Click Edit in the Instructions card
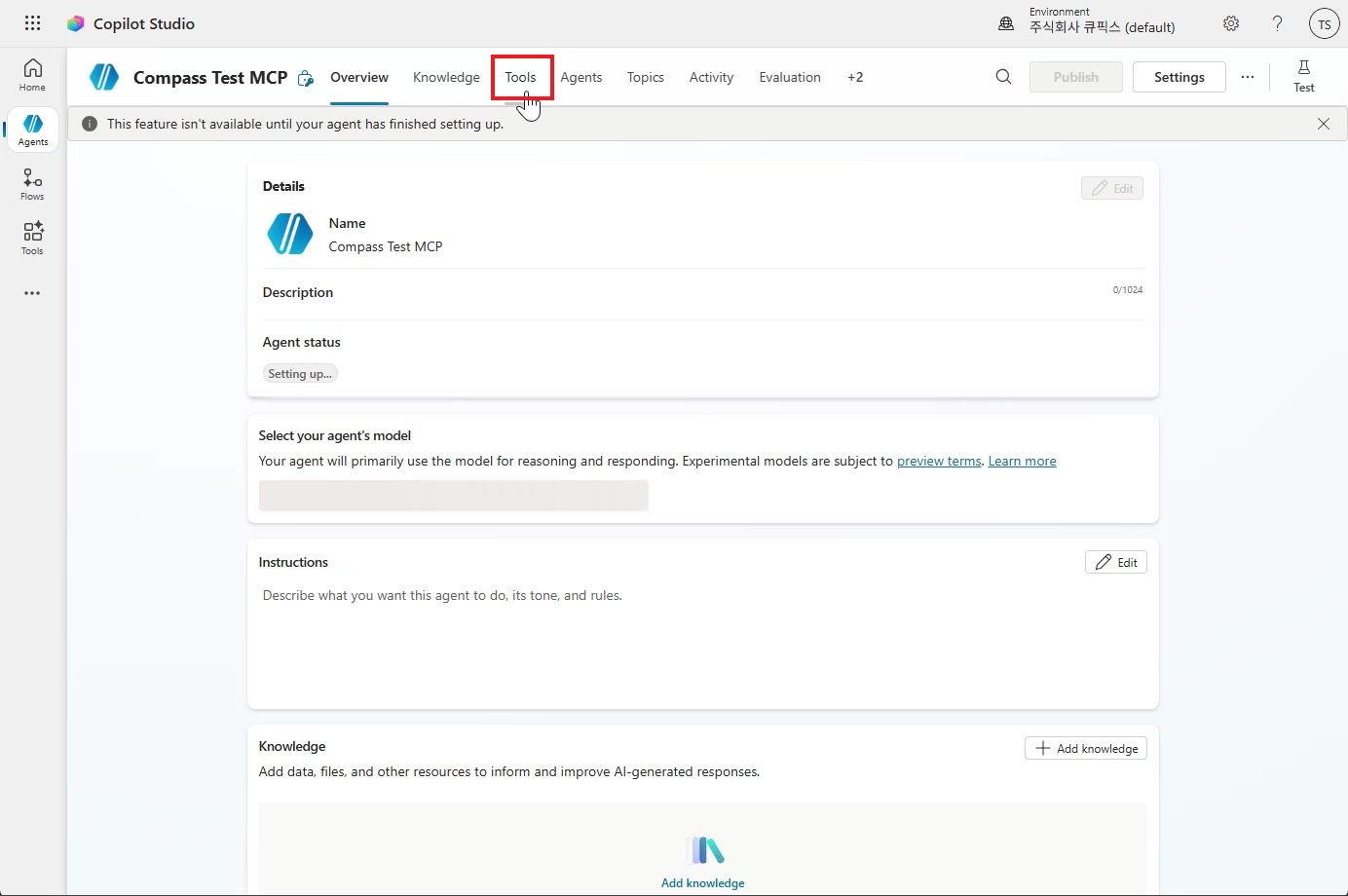The width and height of the screenshot is (1348, 896). [1116, 562]
